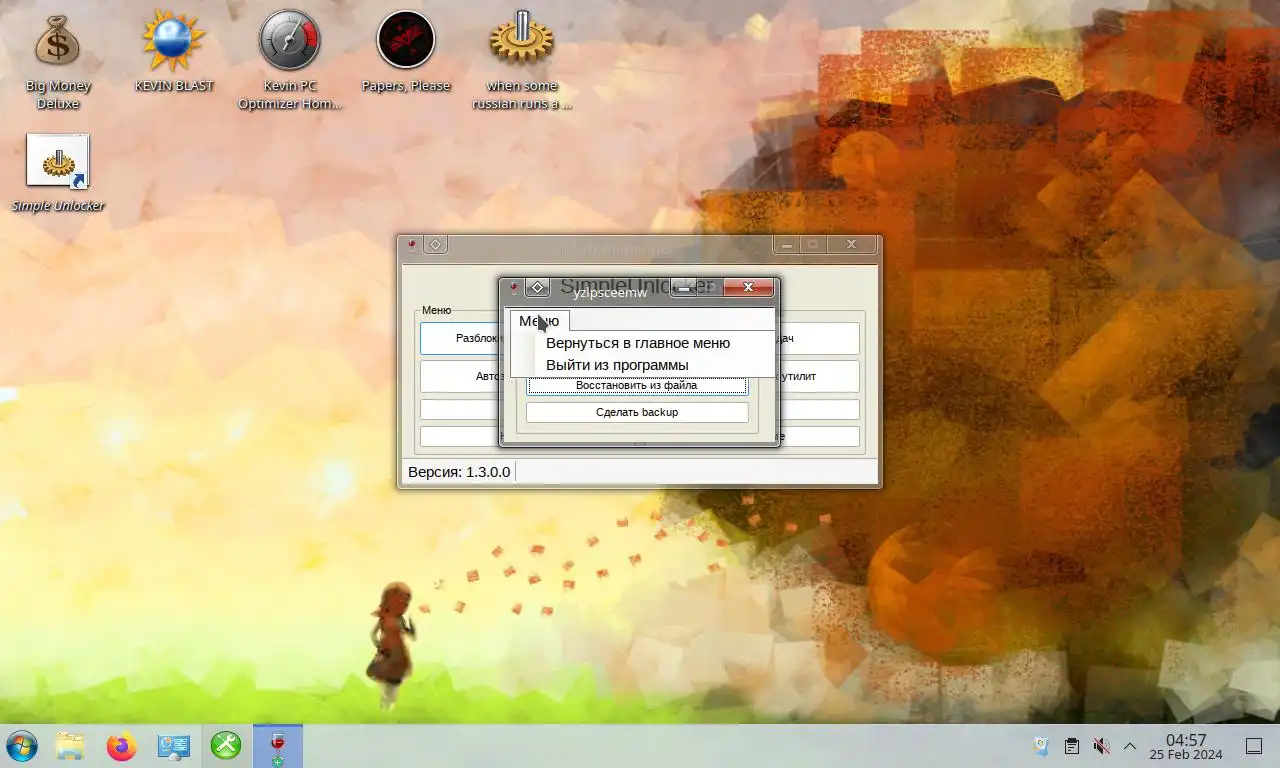Click the green wrench taskbar icon
Image resolution: width=1280 pixels, height=768 pixels.
[x=226, y=746]
